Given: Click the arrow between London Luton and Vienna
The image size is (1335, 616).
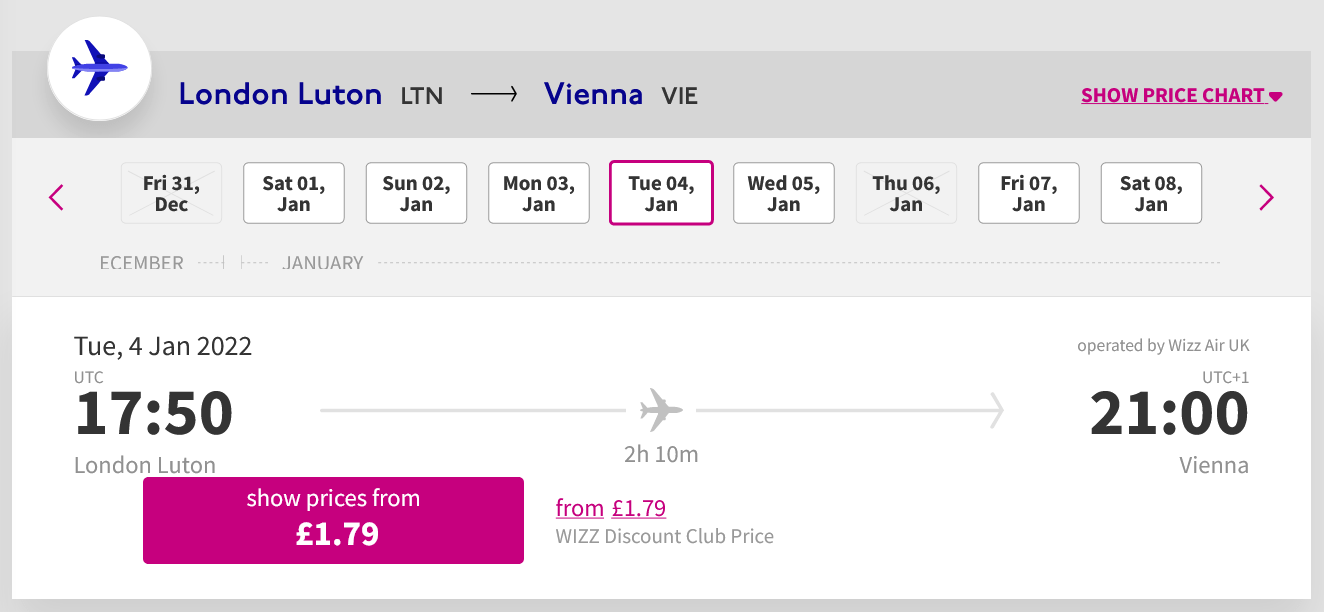Looking at the screenshot, I should click(x=494, y=93).
